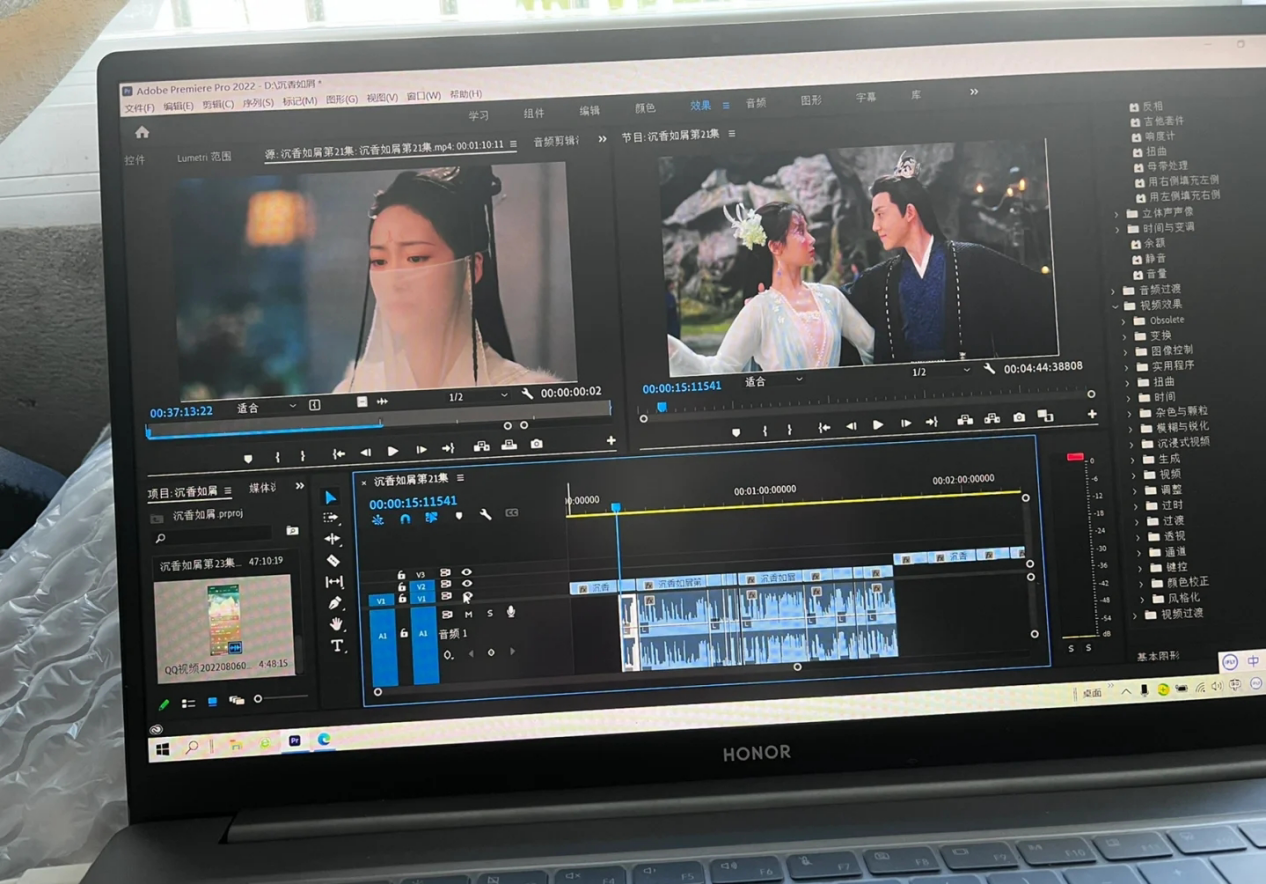Image resolution: width=1266 pixels, height=884 pixels.
Task: Select the Ripple Edit tool
Action: (332, 539)
